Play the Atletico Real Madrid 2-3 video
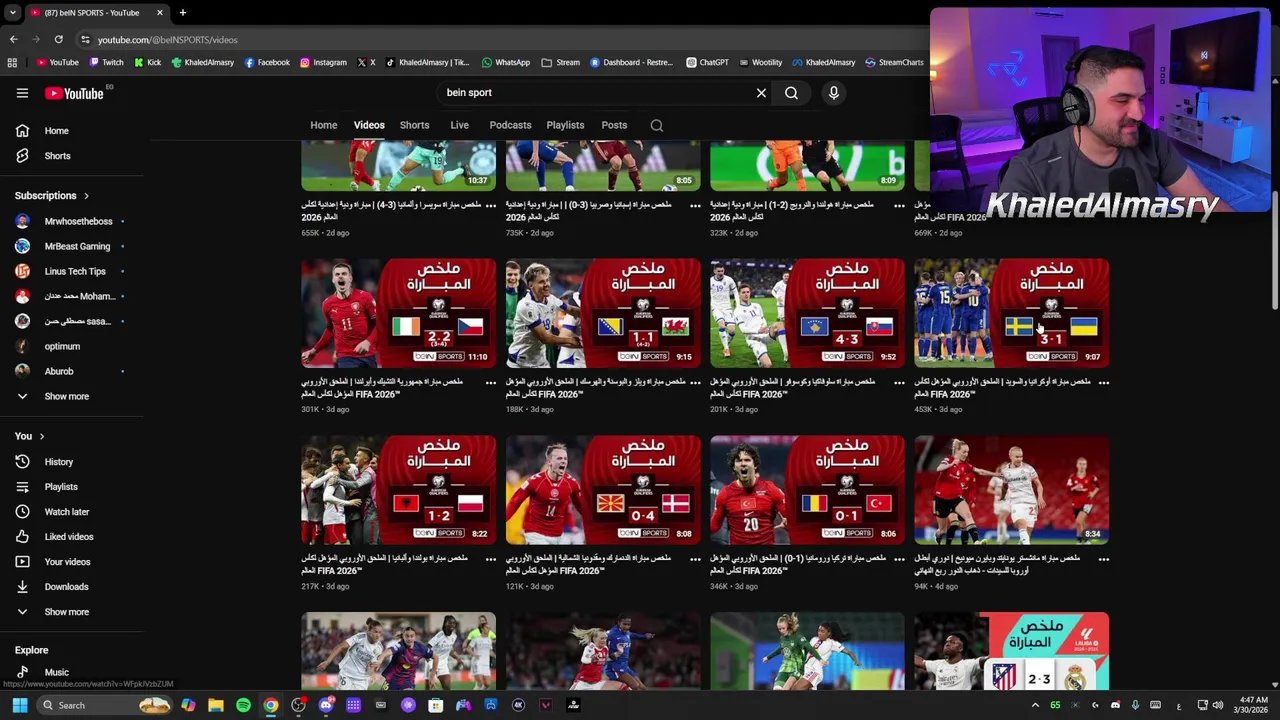Viewport: 1280px width, 720px height. (x=1011, y=651)
